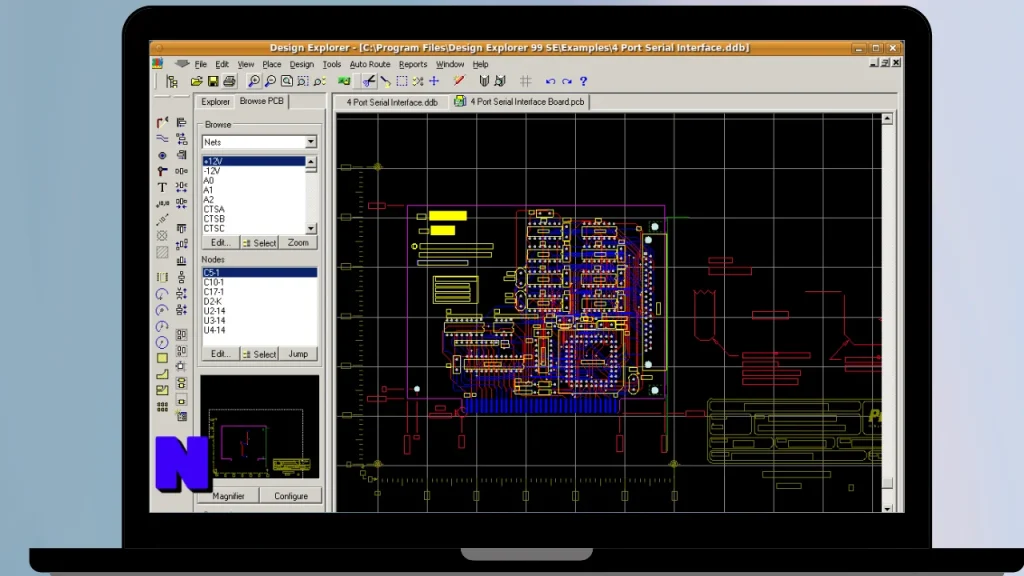Select the -12V net in list
1024x576 pixels.
[x=253, y=171]
